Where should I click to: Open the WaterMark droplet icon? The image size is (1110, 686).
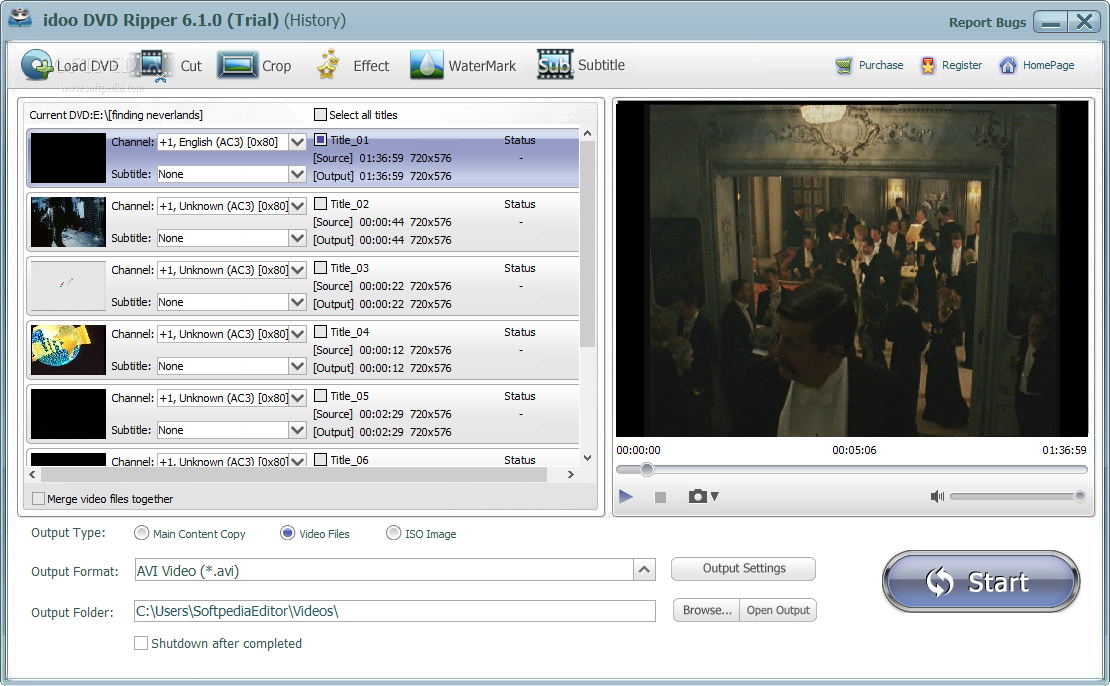426,64
